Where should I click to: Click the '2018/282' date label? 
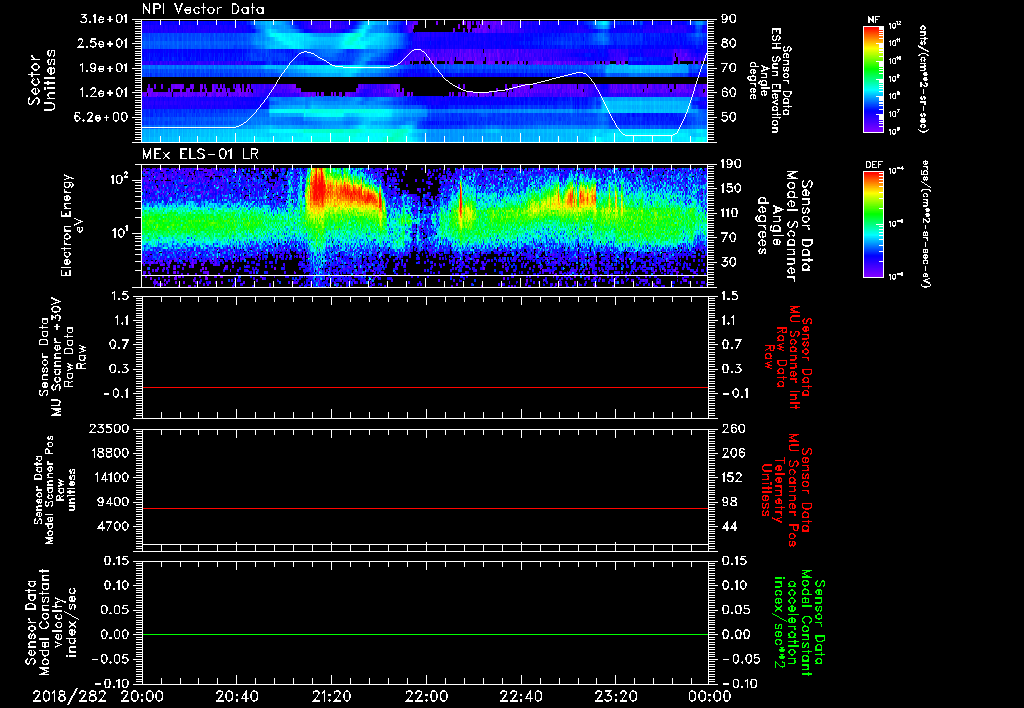(x=69, y=696)
